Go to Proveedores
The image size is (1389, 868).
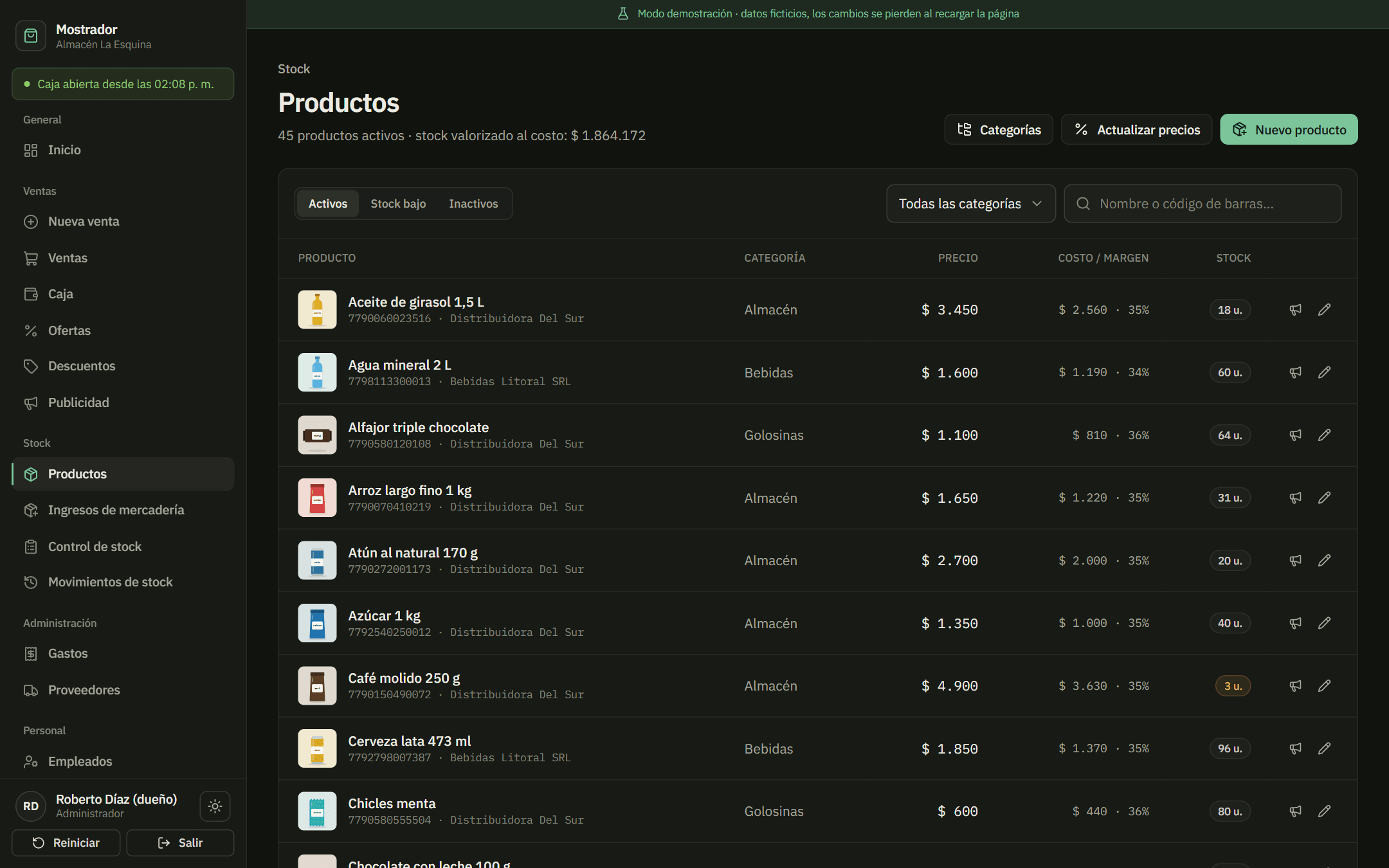pyautogui.click(x=123, y=690)
